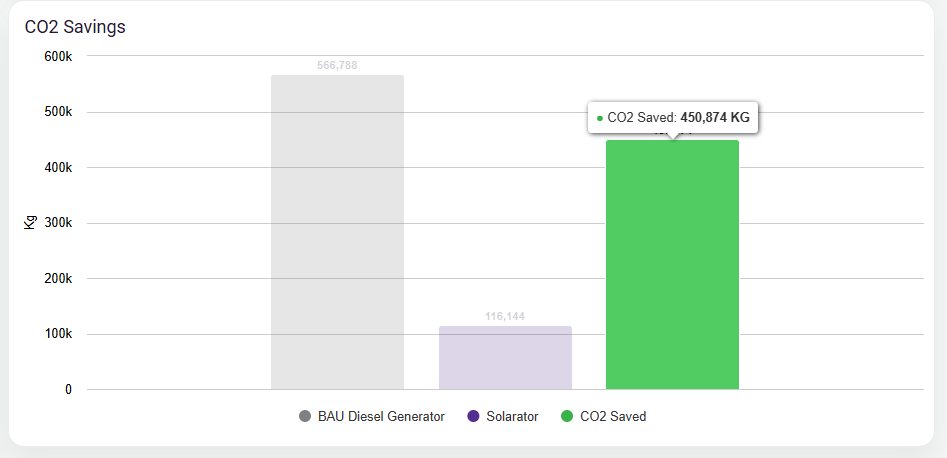This screenshot has height=458, width=947.
Task: Click the small green dot inside the tooltip
Action: coord(600,118)
